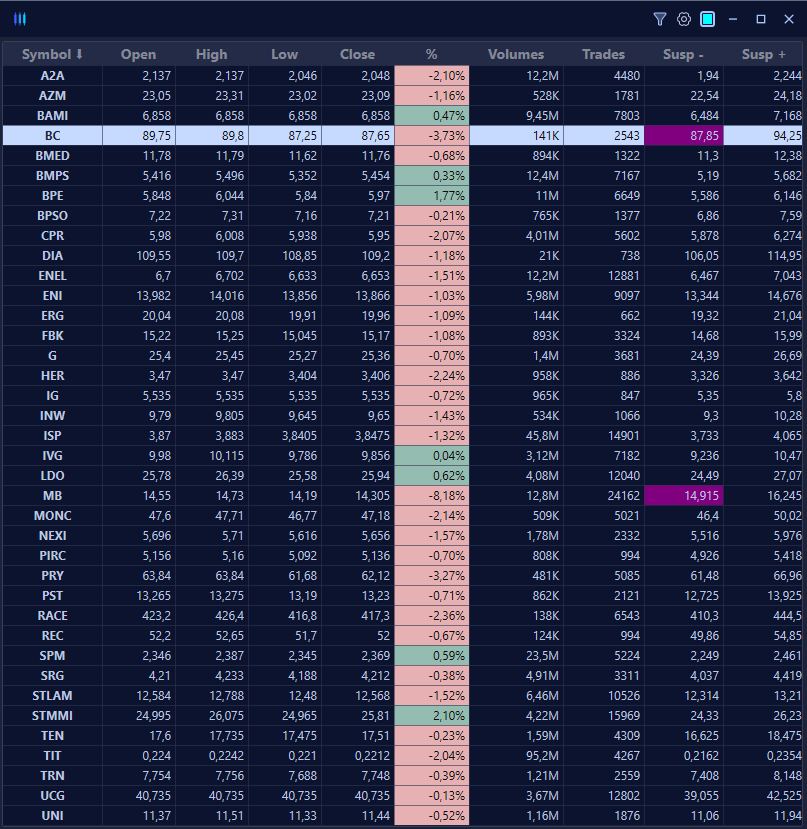
Task: Select the UCG symbol cell
Action: click(52, 796)
